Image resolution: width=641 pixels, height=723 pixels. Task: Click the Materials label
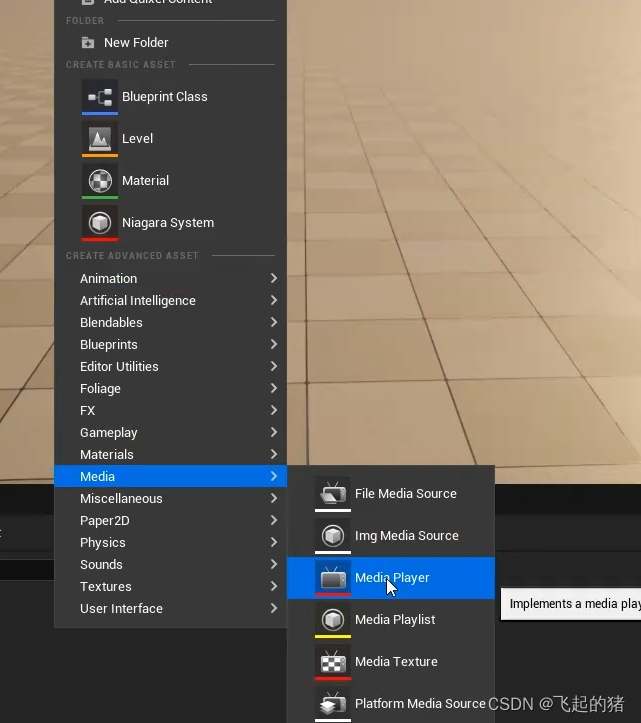click(x=107, y=455)
